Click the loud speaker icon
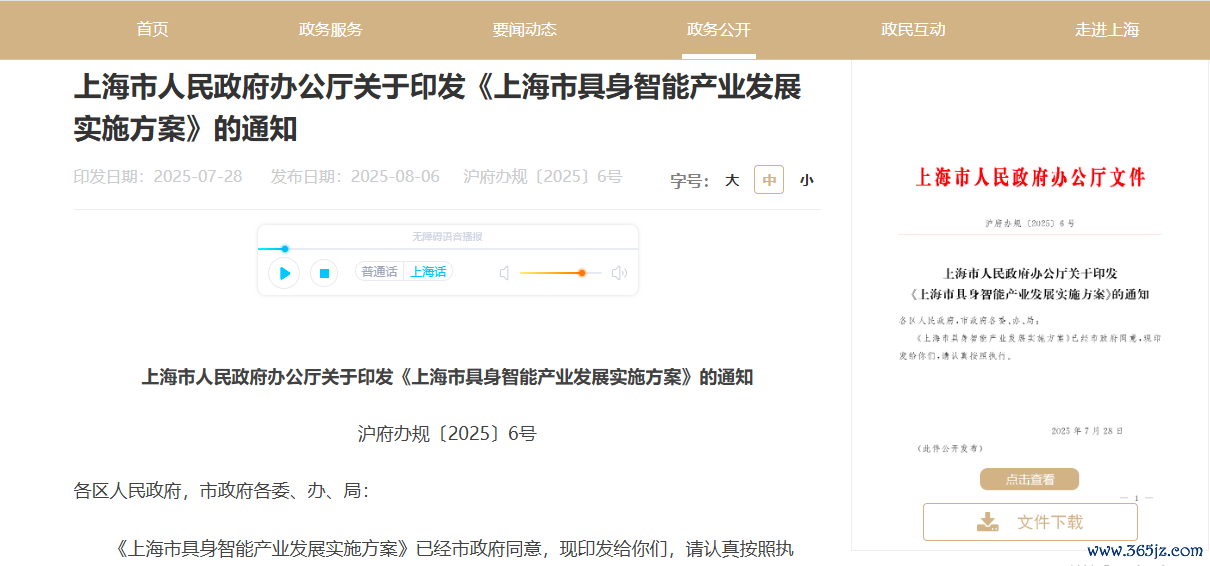 pyautogui.click(x=619, y=273)
